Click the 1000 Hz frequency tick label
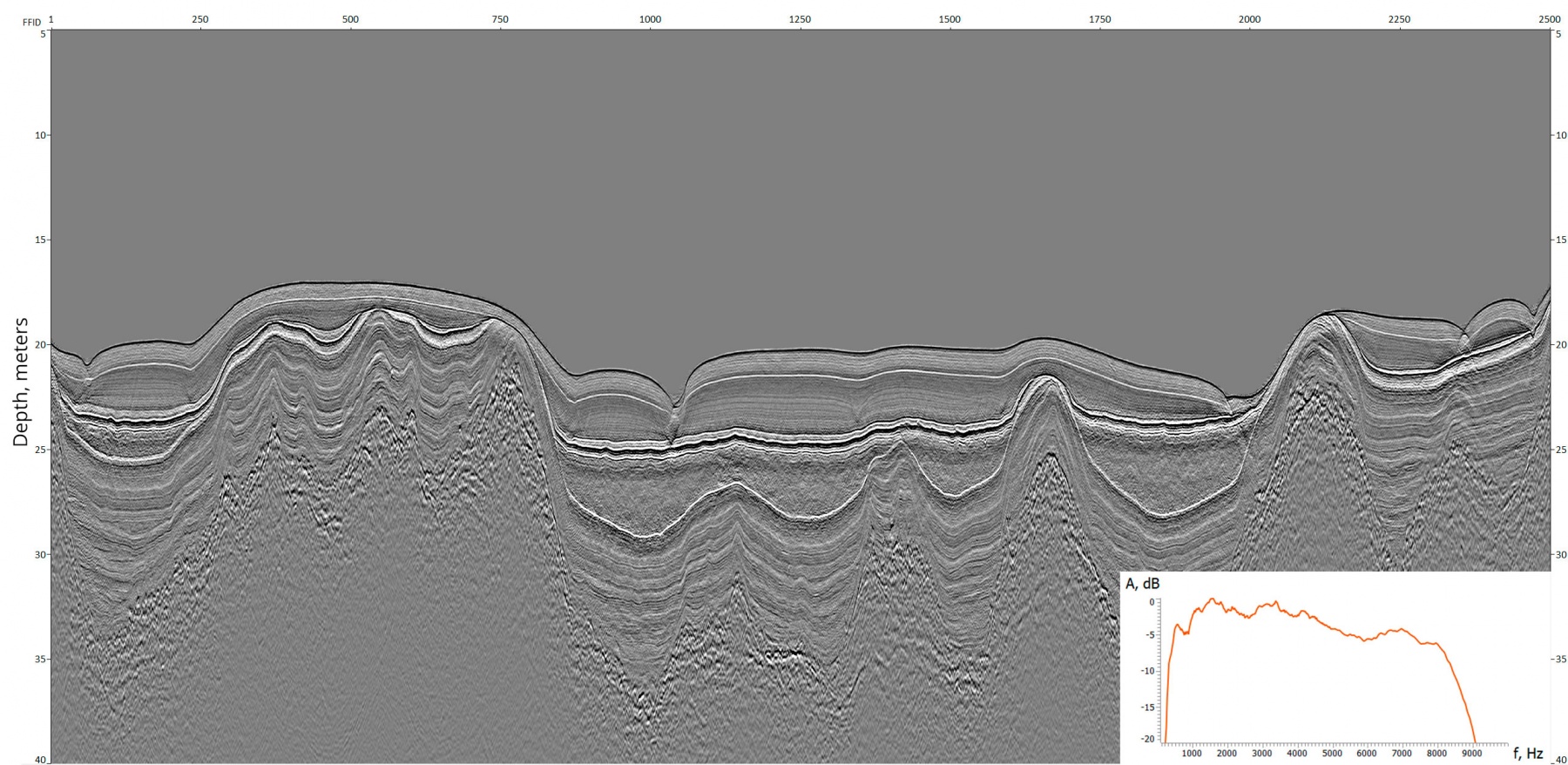 pyautogui.click(x=1192, y=754)
